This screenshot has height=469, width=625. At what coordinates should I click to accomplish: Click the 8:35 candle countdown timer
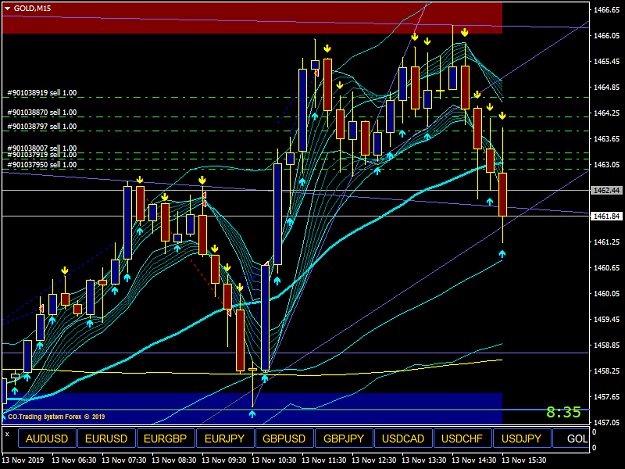pyautogui.click(x=564, y=412)
